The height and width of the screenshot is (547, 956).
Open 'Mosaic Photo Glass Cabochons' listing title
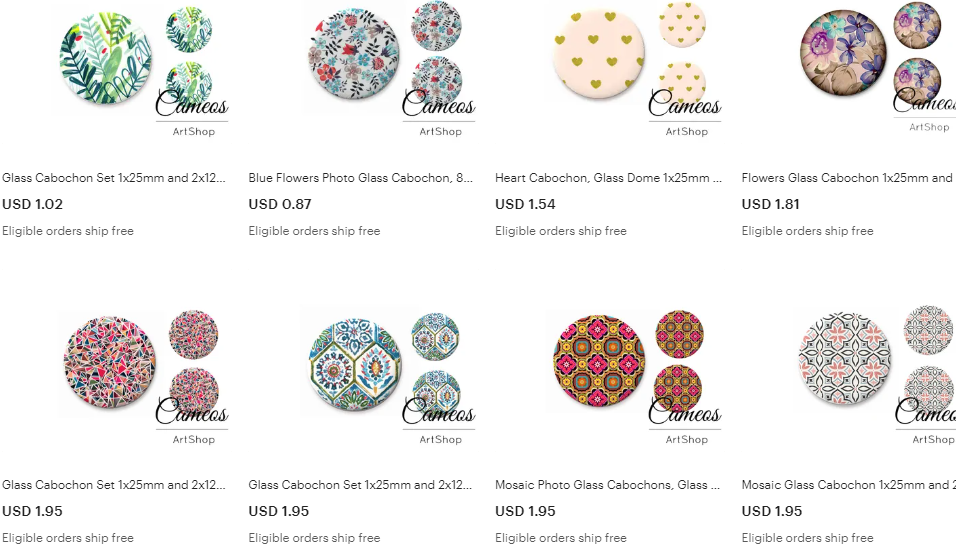607,485
